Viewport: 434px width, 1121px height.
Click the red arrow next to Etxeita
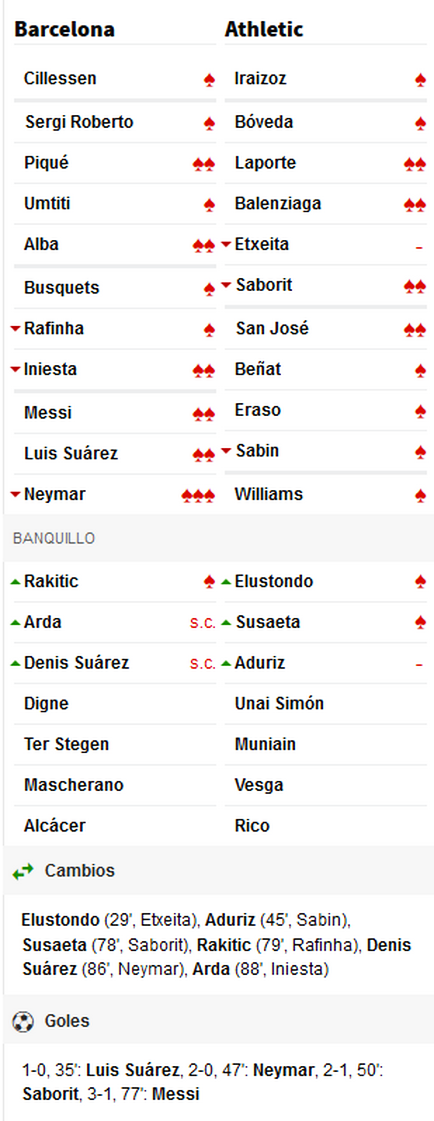click(227, 245)
